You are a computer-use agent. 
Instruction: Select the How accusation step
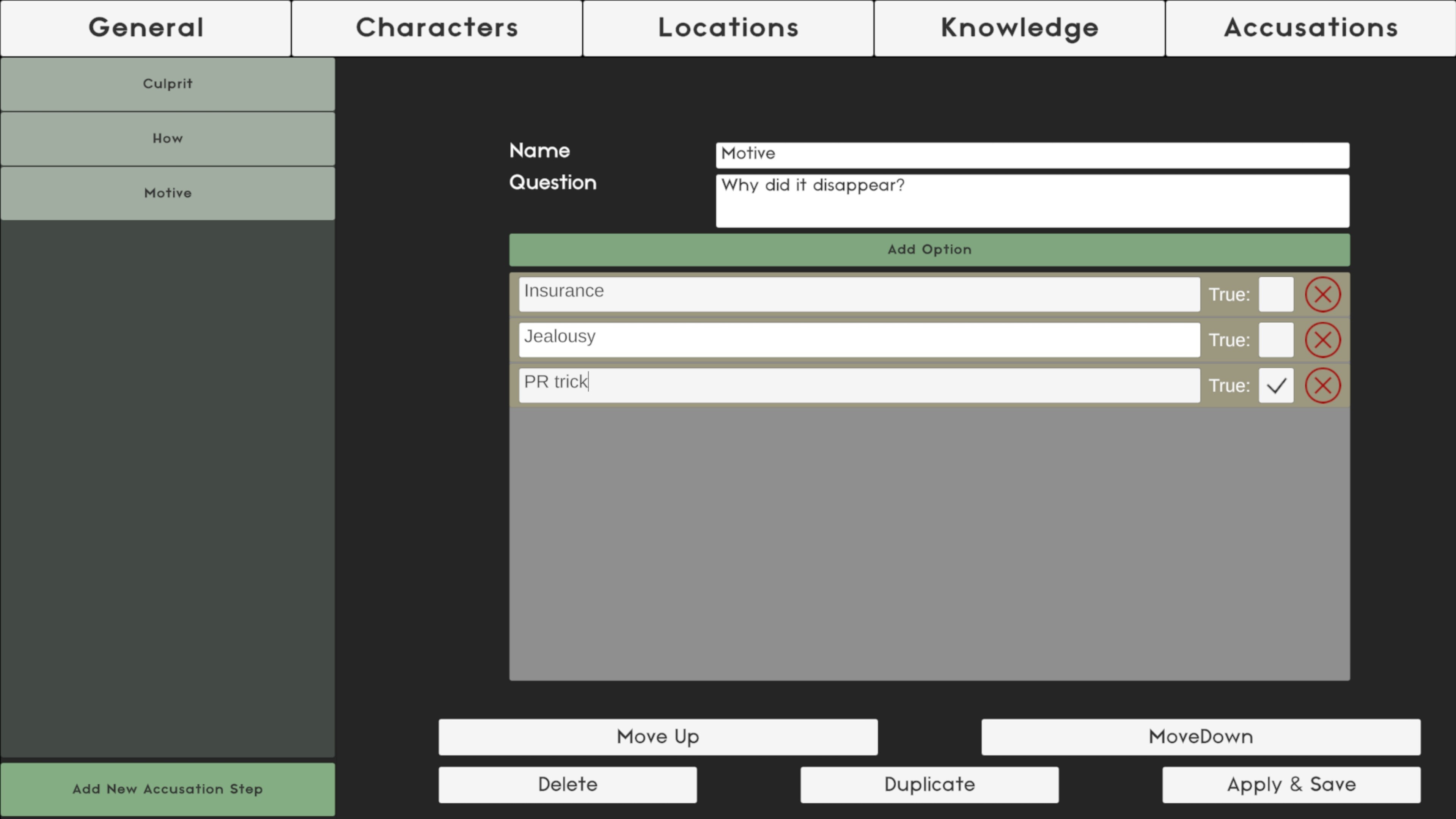click(x=167, y=139)
